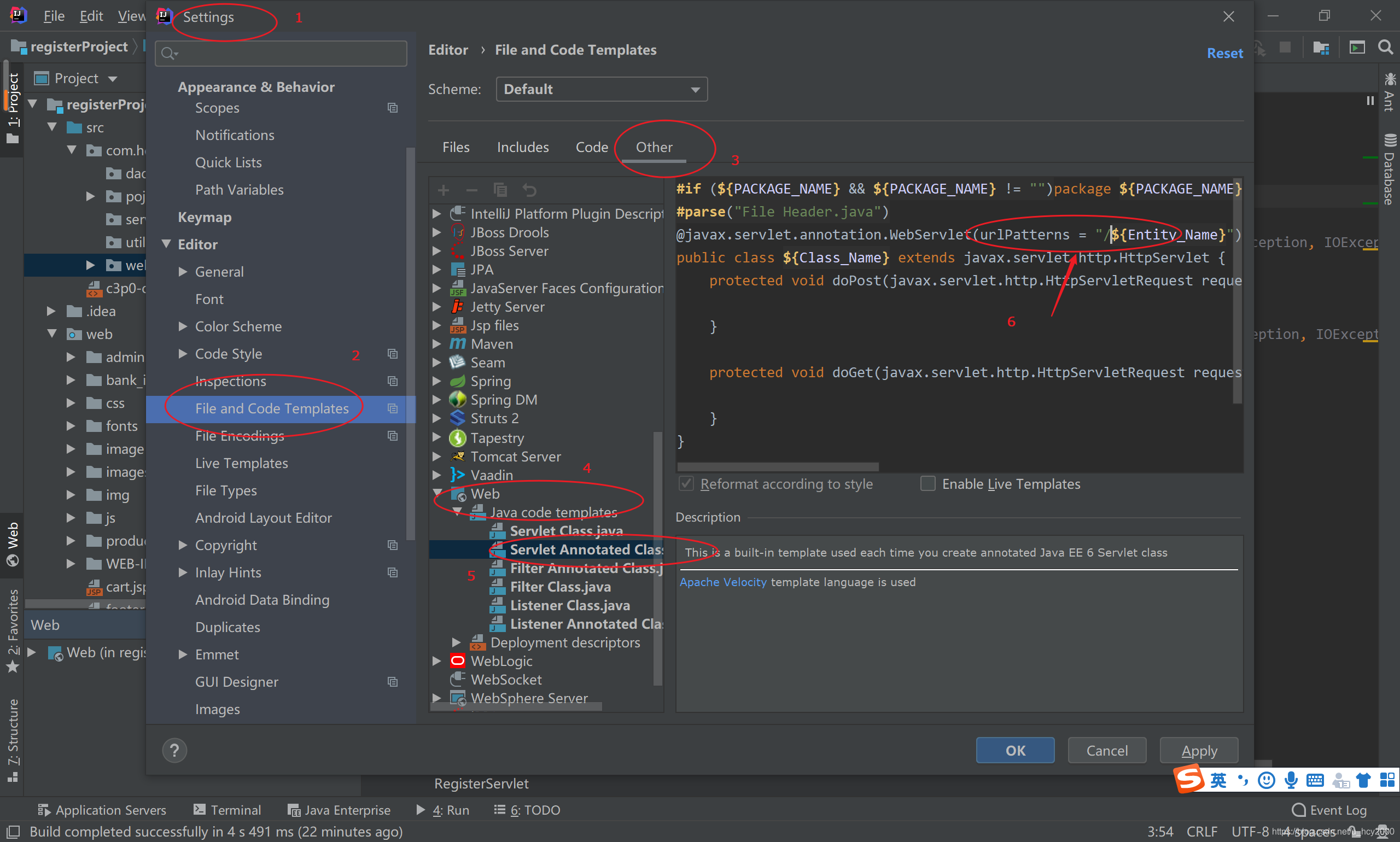Click the Cancel button

point(1107,750)
